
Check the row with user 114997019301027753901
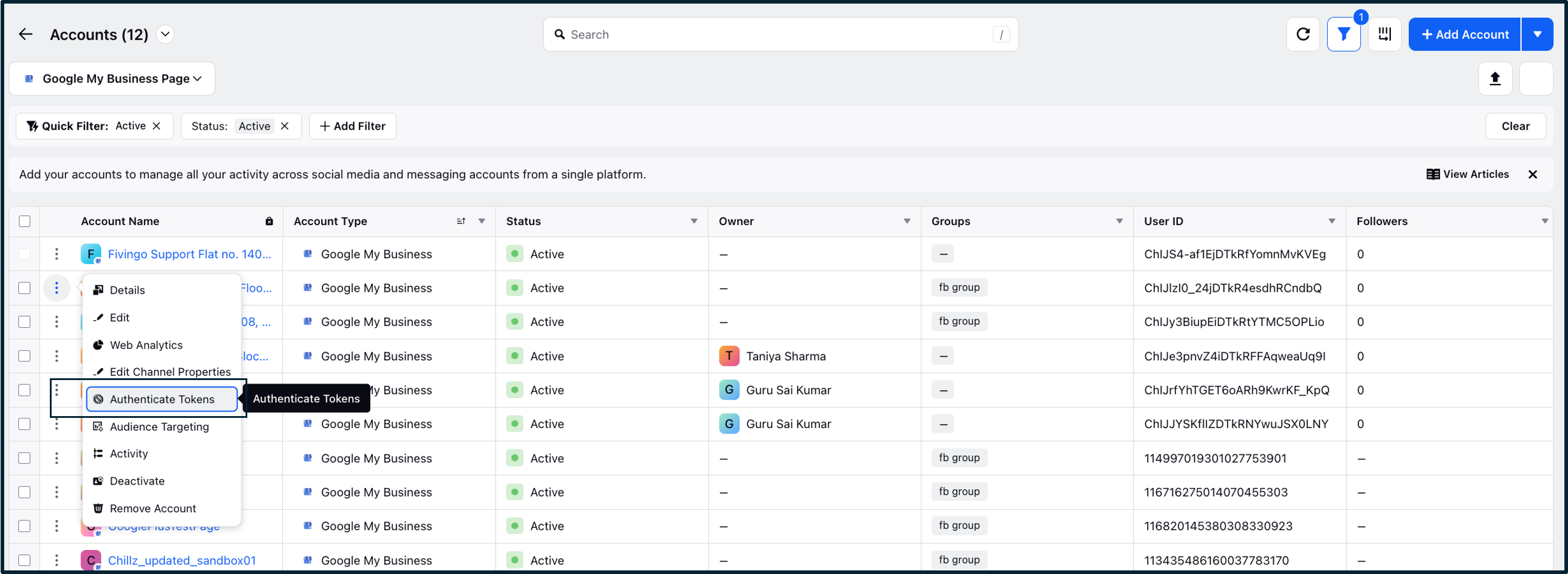pos(25,458)
